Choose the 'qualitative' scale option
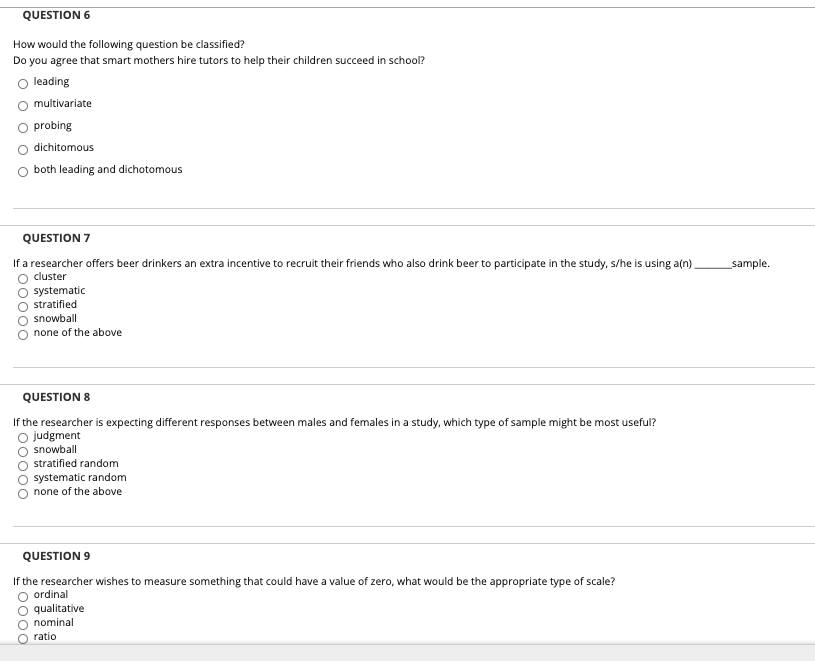815x661 pixels. tap(22, 609)
